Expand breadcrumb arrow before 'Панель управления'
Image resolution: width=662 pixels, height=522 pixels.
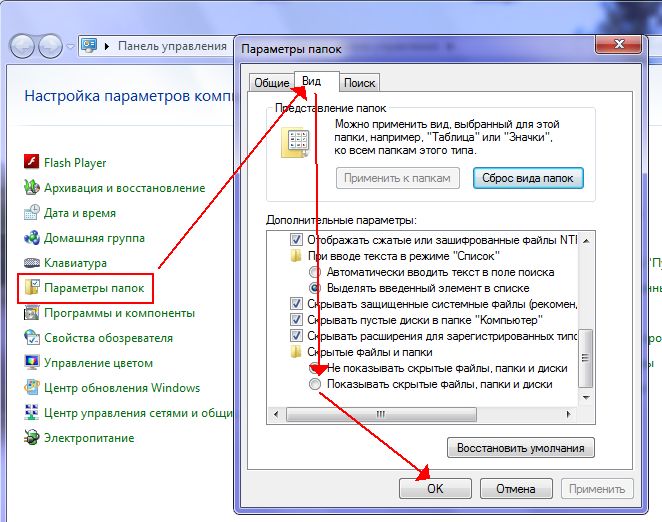[107, 46]
